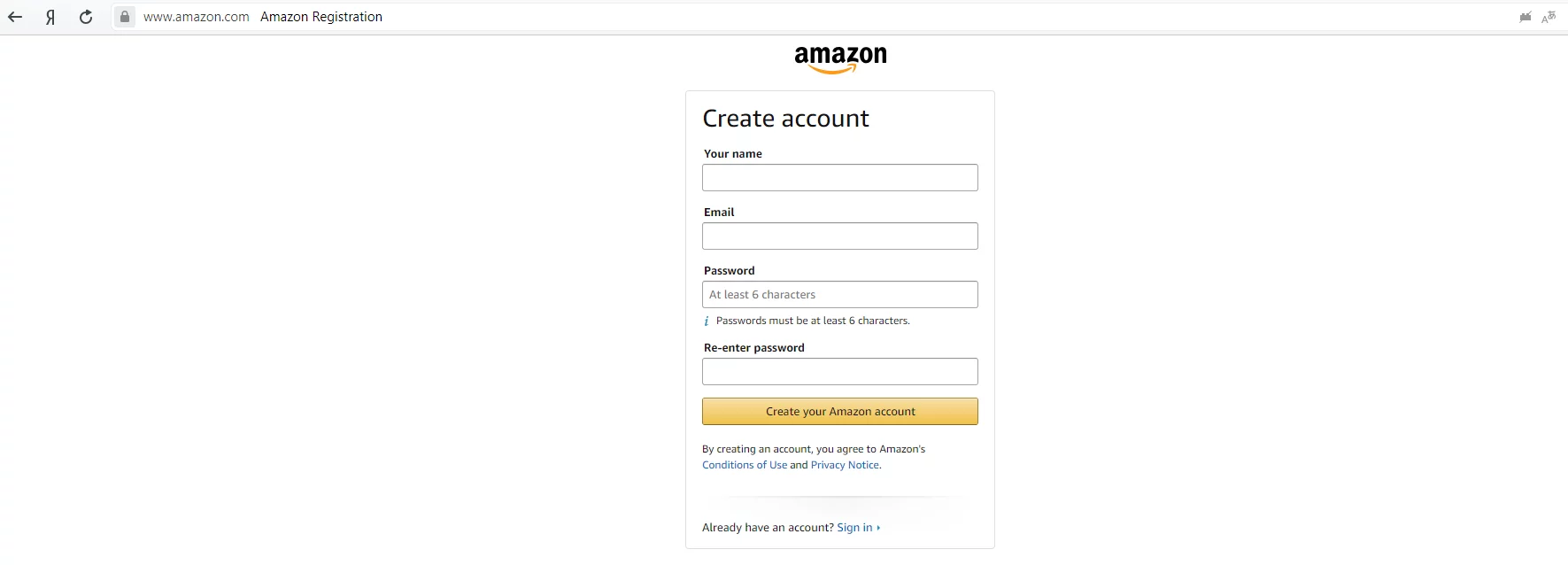The width and height of the screenshot is (1568, 565).
Task: Click the padlock site security icon
Action: pos(125,17)
